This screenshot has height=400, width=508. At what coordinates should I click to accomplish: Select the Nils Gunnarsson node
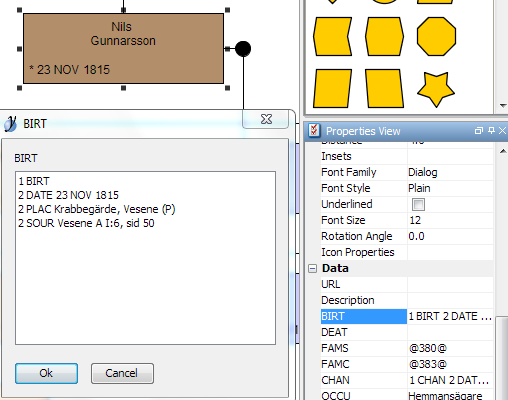pyautogui.click(x=123, y=48)
